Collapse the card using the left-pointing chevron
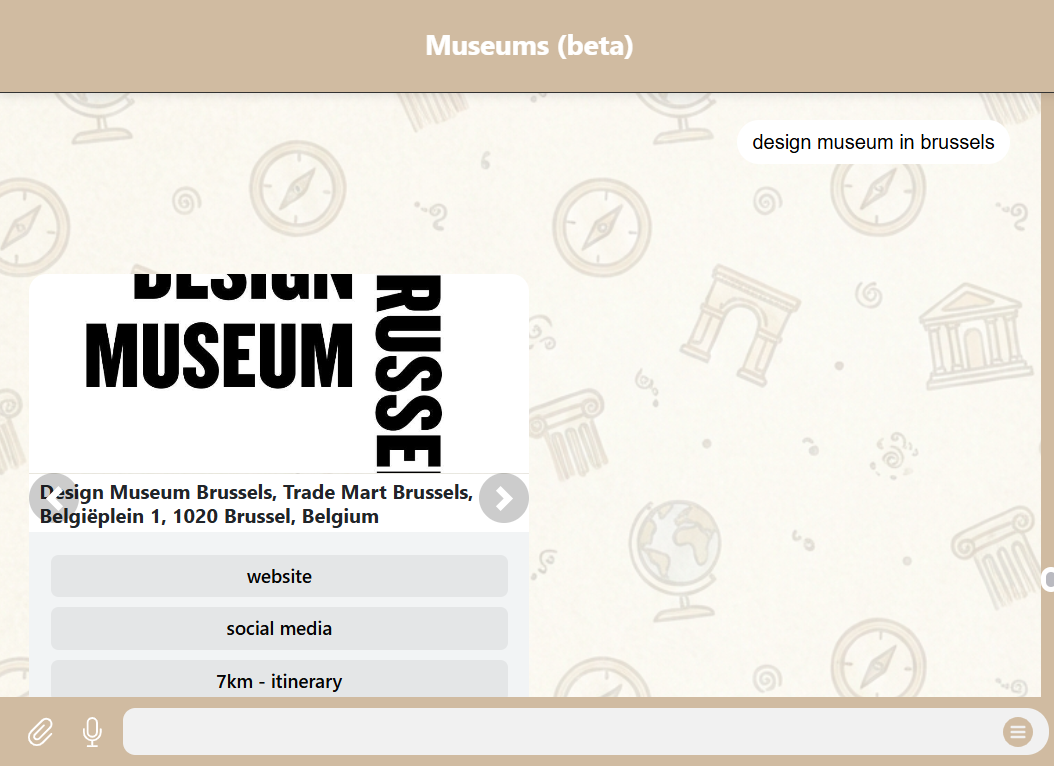The height and width of the screenshot is (766, 1054). click(x=53, y=498)
